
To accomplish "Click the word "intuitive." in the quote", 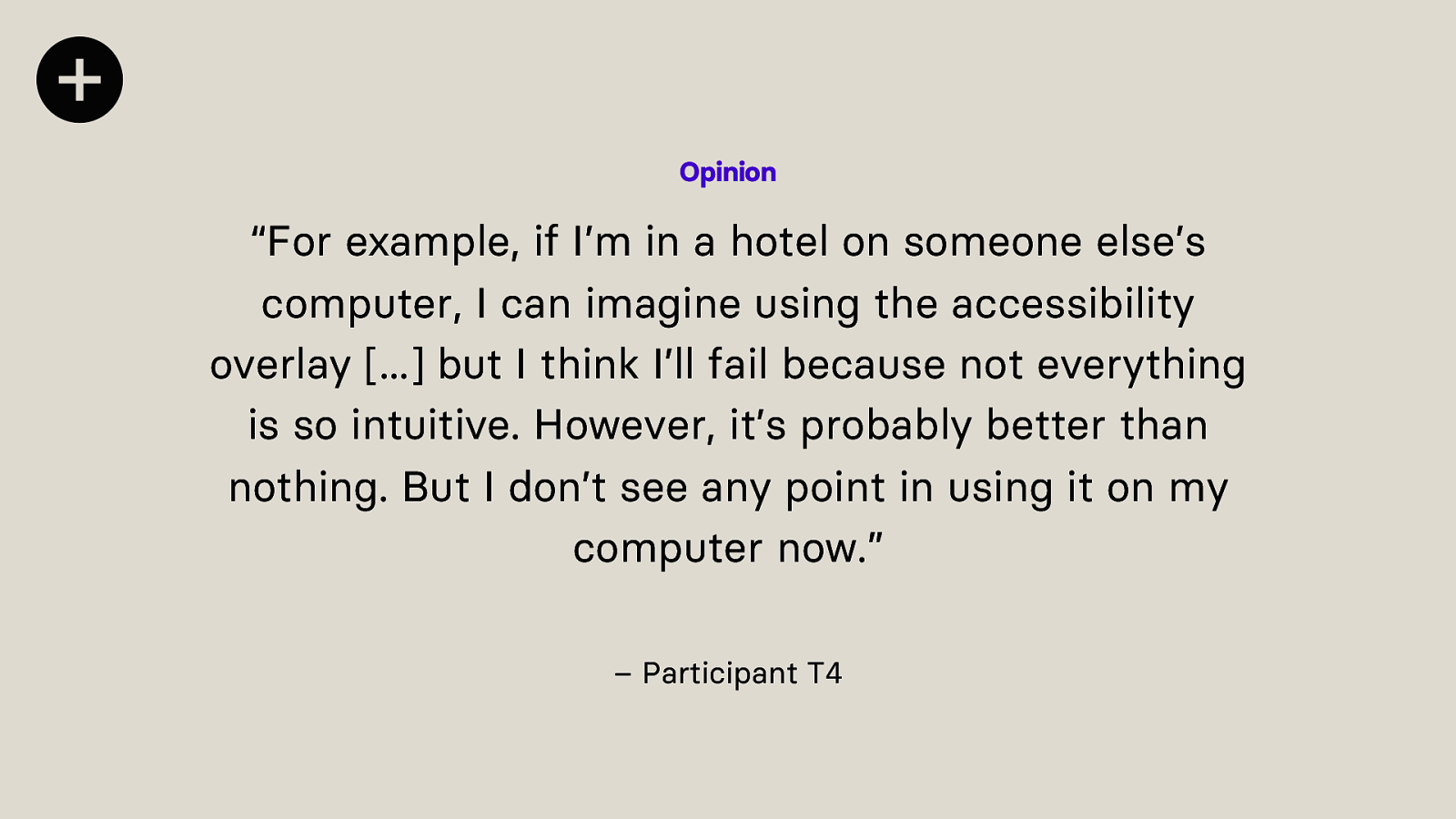I will pyautogui.click(x=436, y=427).
